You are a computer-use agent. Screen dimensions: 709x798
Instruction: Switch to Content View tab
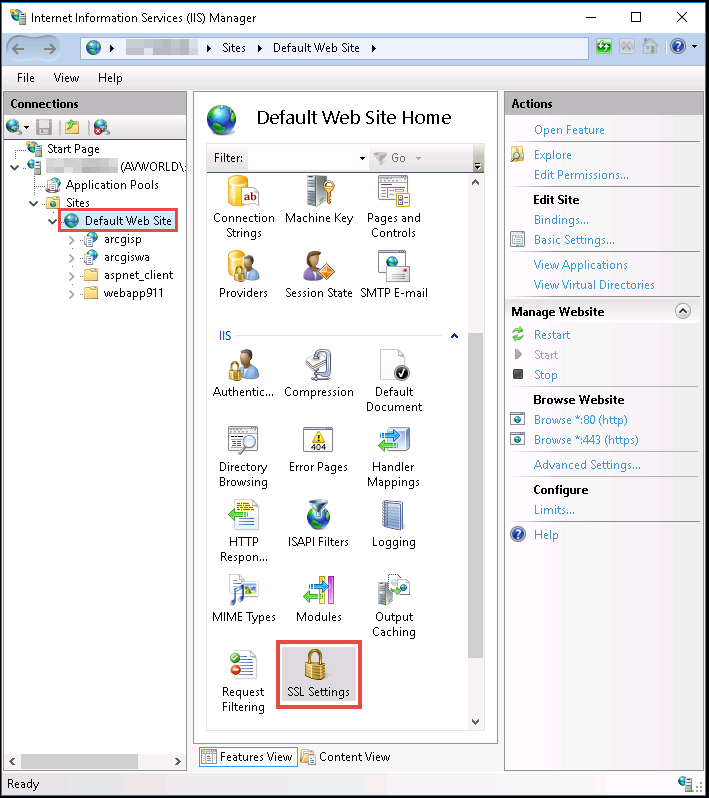tap(346, 757)
